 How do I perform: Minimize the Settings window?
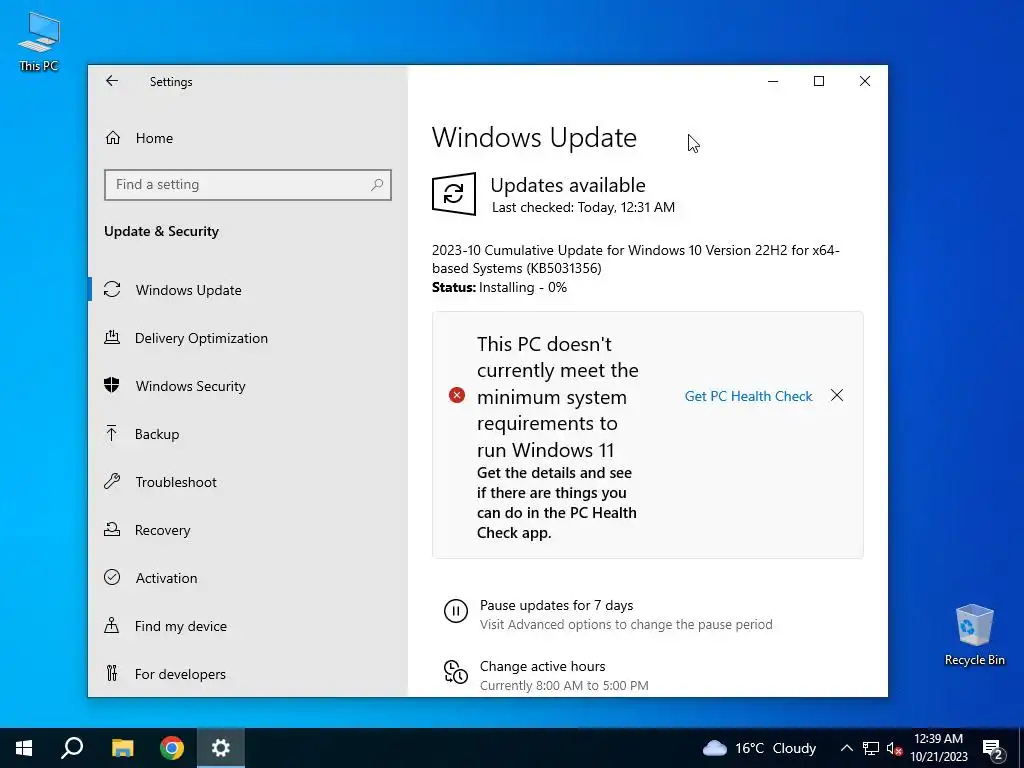(773, 81)
